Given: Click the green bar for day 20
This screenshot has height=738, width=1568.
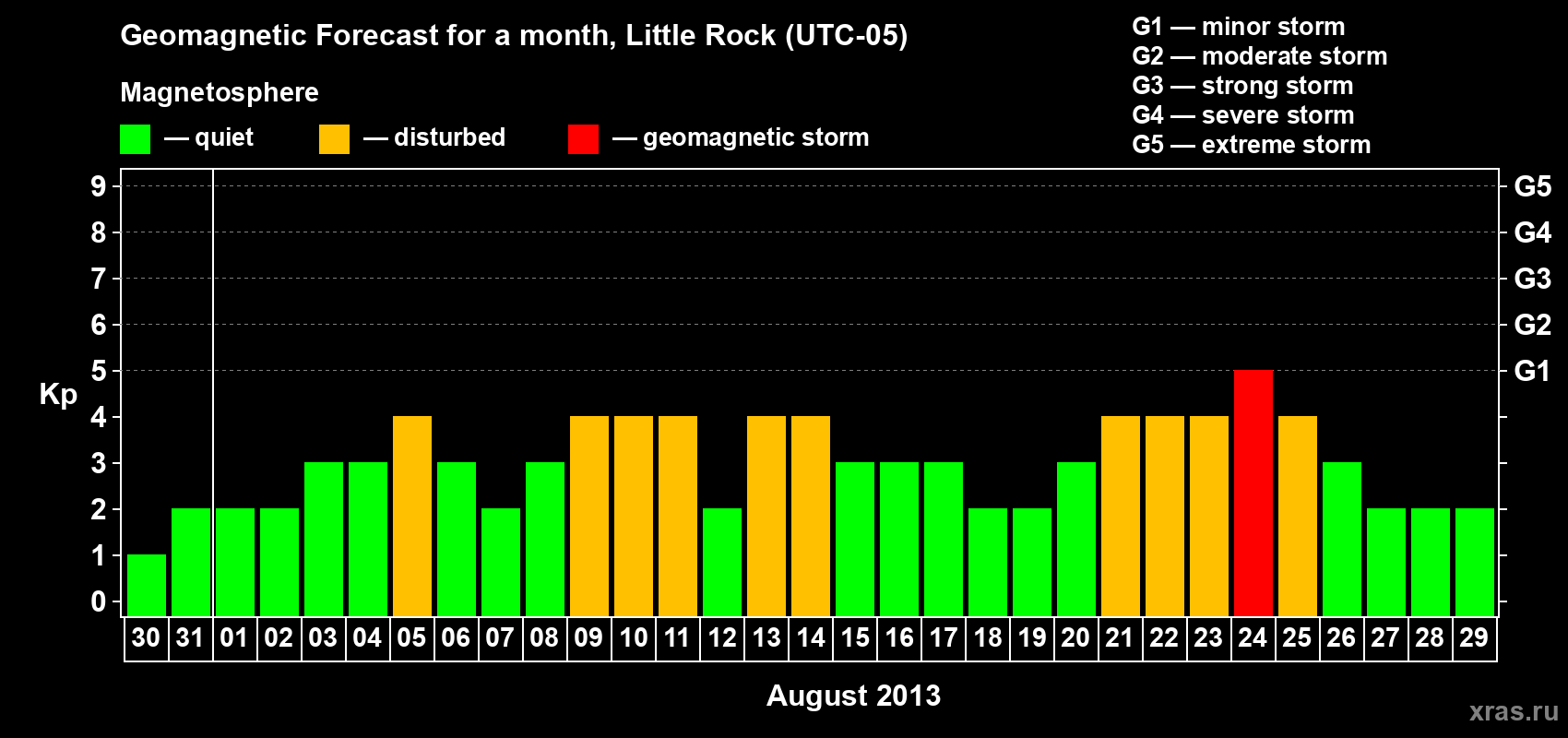Looking at the screenshot, I should point(1076,539).
